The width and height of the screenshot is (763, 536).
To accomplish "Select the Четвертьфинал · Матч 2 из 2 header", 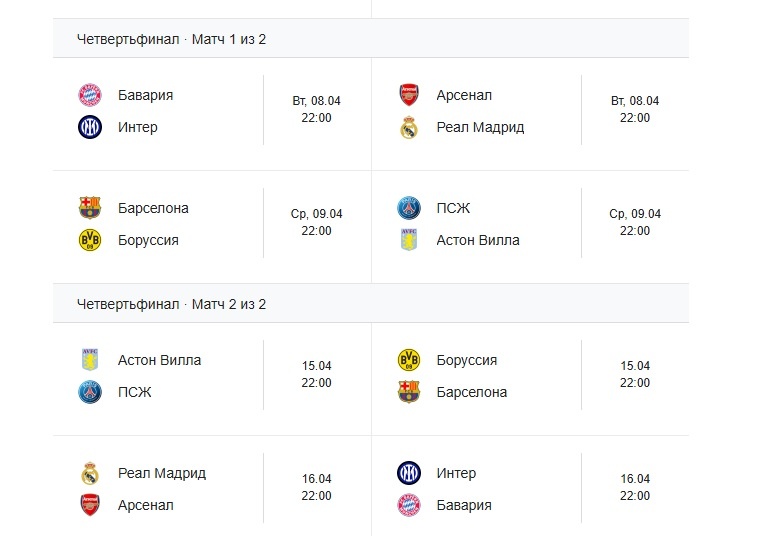I will point(172,304).
